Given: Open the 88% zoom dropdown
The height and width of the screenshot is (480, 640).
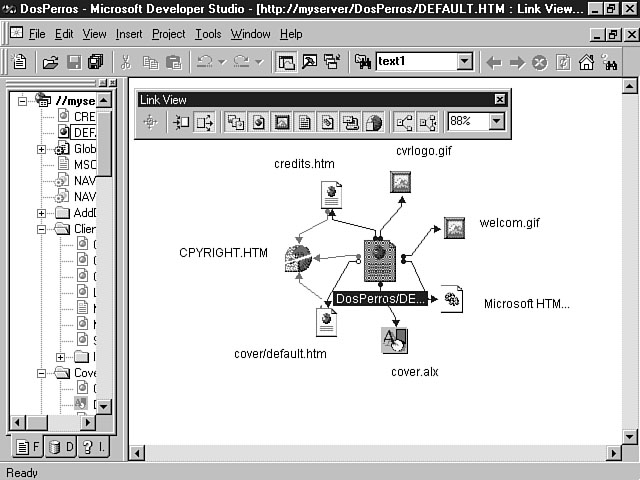Looking at the screenshot, I should tap(495, 123).
